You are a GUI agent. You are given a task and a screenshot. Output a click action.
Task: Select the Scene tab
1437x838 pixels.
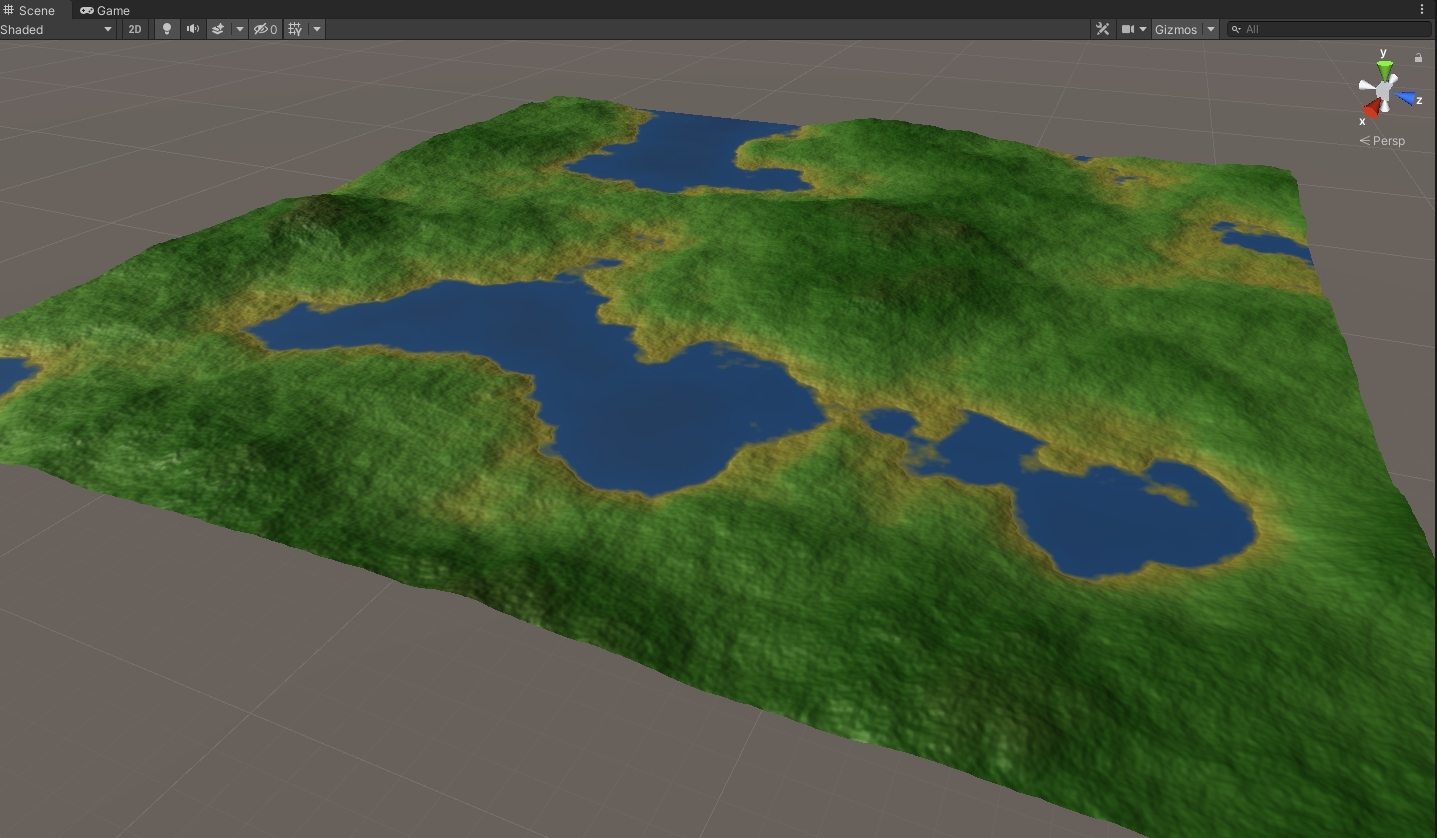tap(30, 10)
